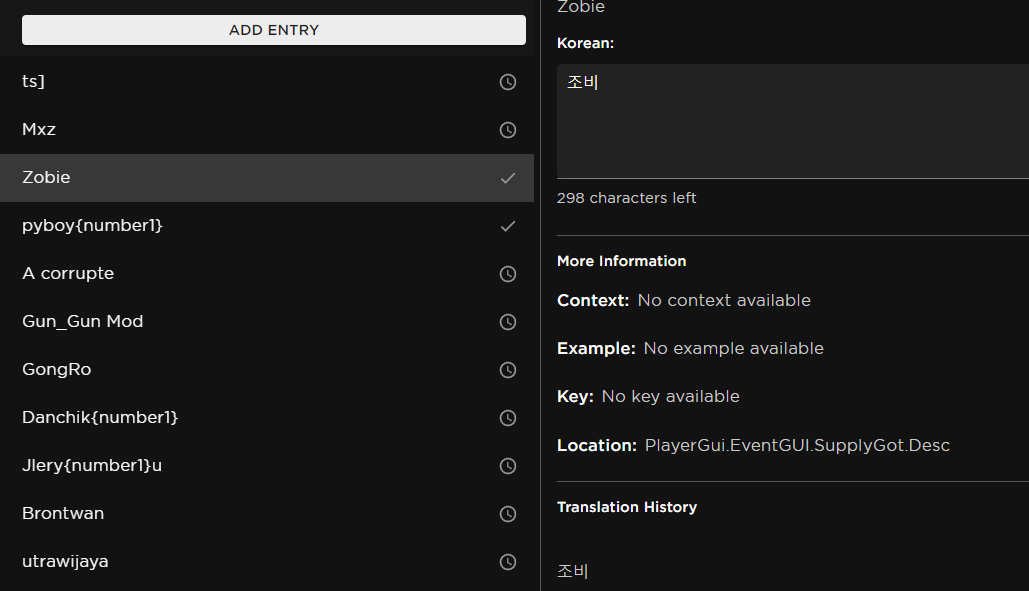
Task: Click the clock icon next to utrawijaya
Action: point(507,562)
